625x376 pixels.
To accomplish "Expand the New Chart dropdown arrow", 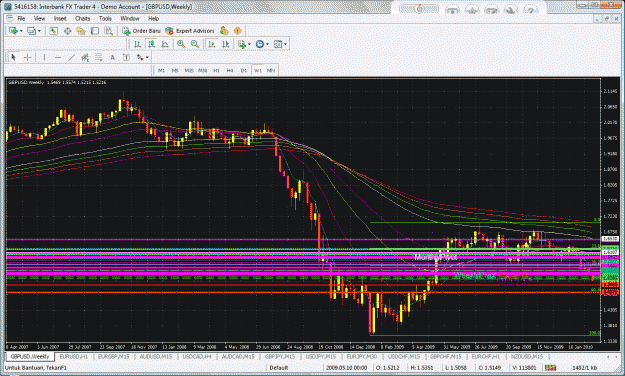I will click(x=21, y=31).
